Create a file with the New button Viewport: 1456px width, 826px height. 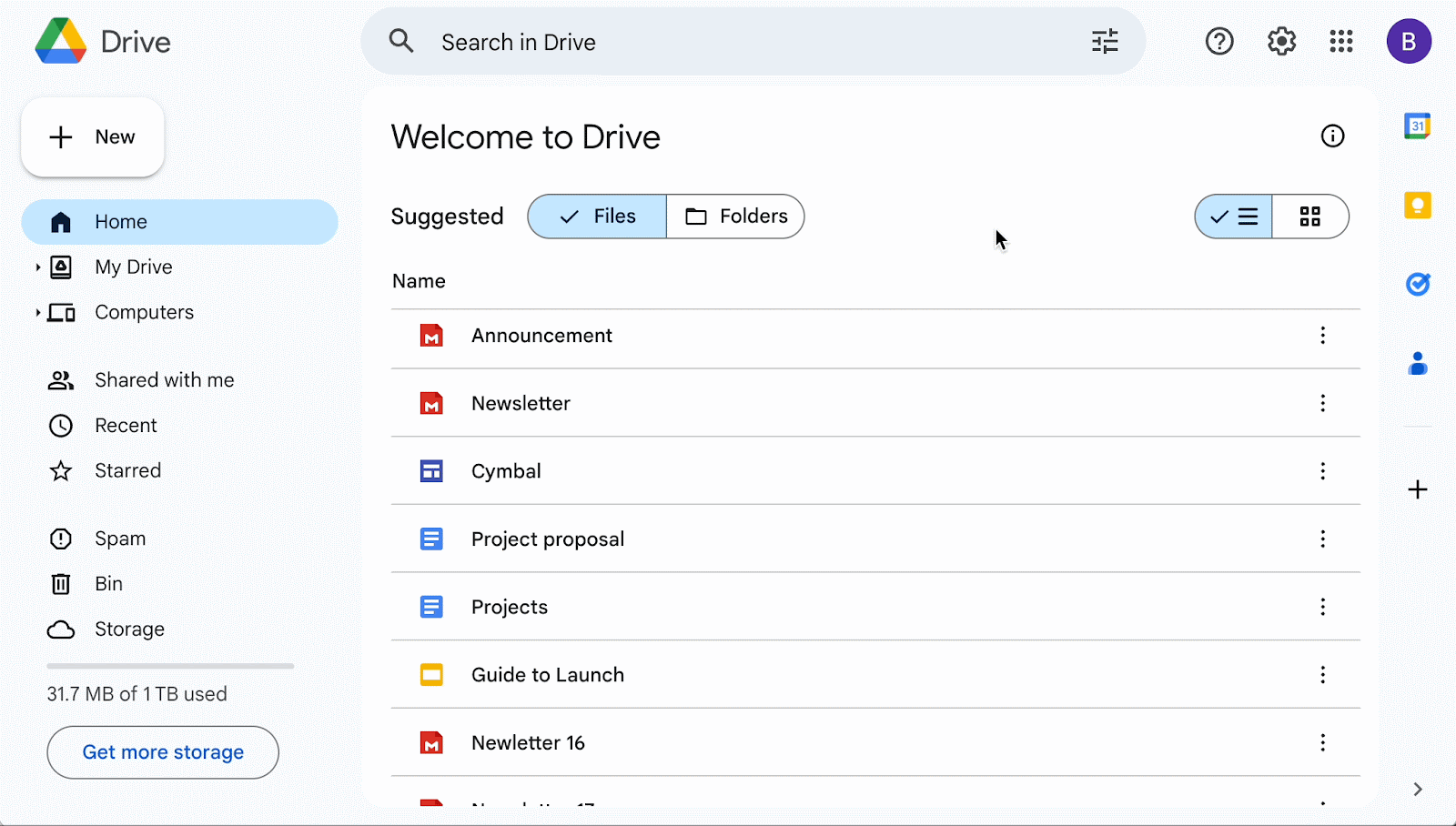click(x=92, y=136)
